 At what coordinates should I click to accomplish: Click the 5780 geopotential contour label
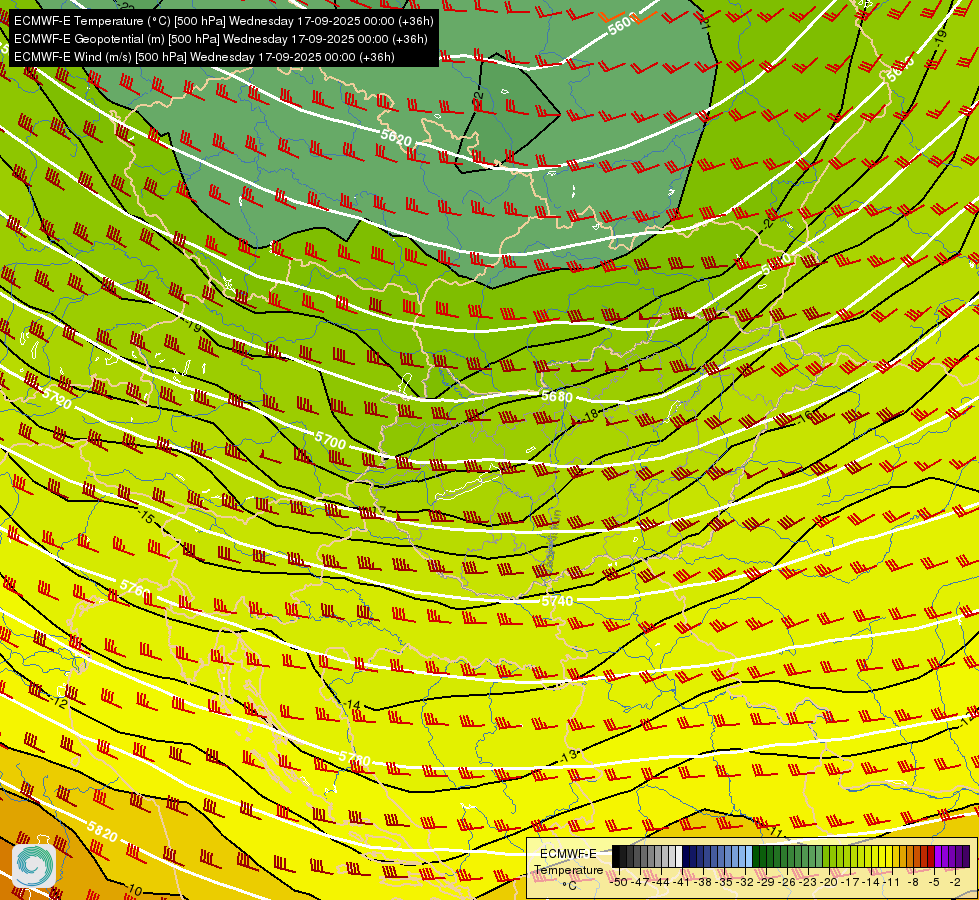click(x=355, y=759)
